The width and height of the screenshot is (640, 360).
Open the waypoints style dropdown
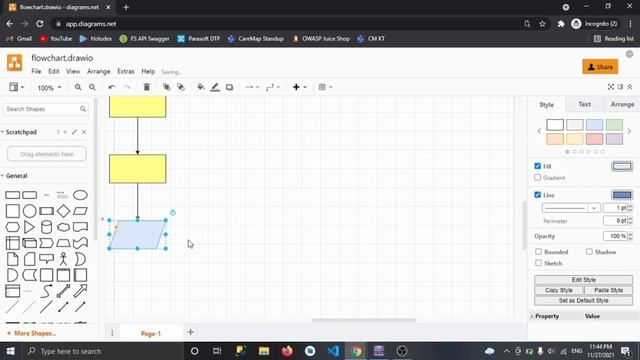click(272, 87)
